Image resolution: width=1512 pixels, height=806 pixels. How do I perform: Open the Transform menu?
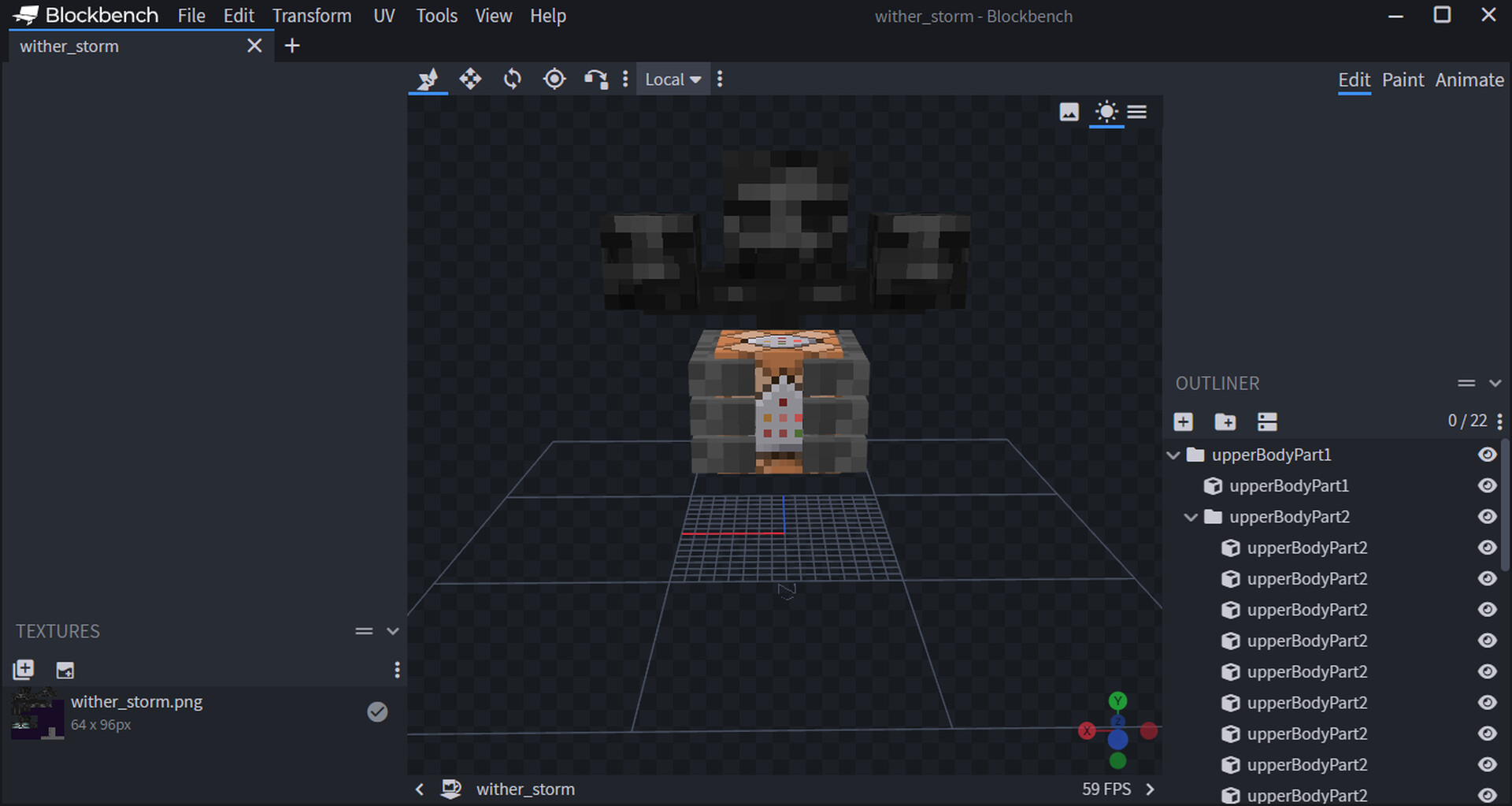[312, 15]
